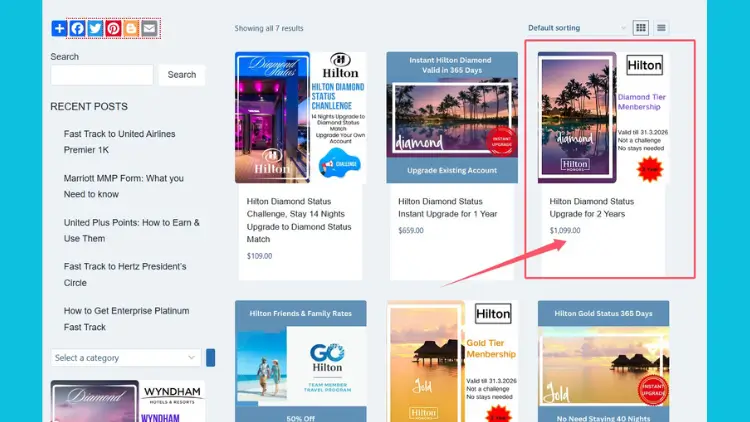Viewport: 750px width, 422px height.
Task: Switch to list view layout
Action: (x=662, y=28)
